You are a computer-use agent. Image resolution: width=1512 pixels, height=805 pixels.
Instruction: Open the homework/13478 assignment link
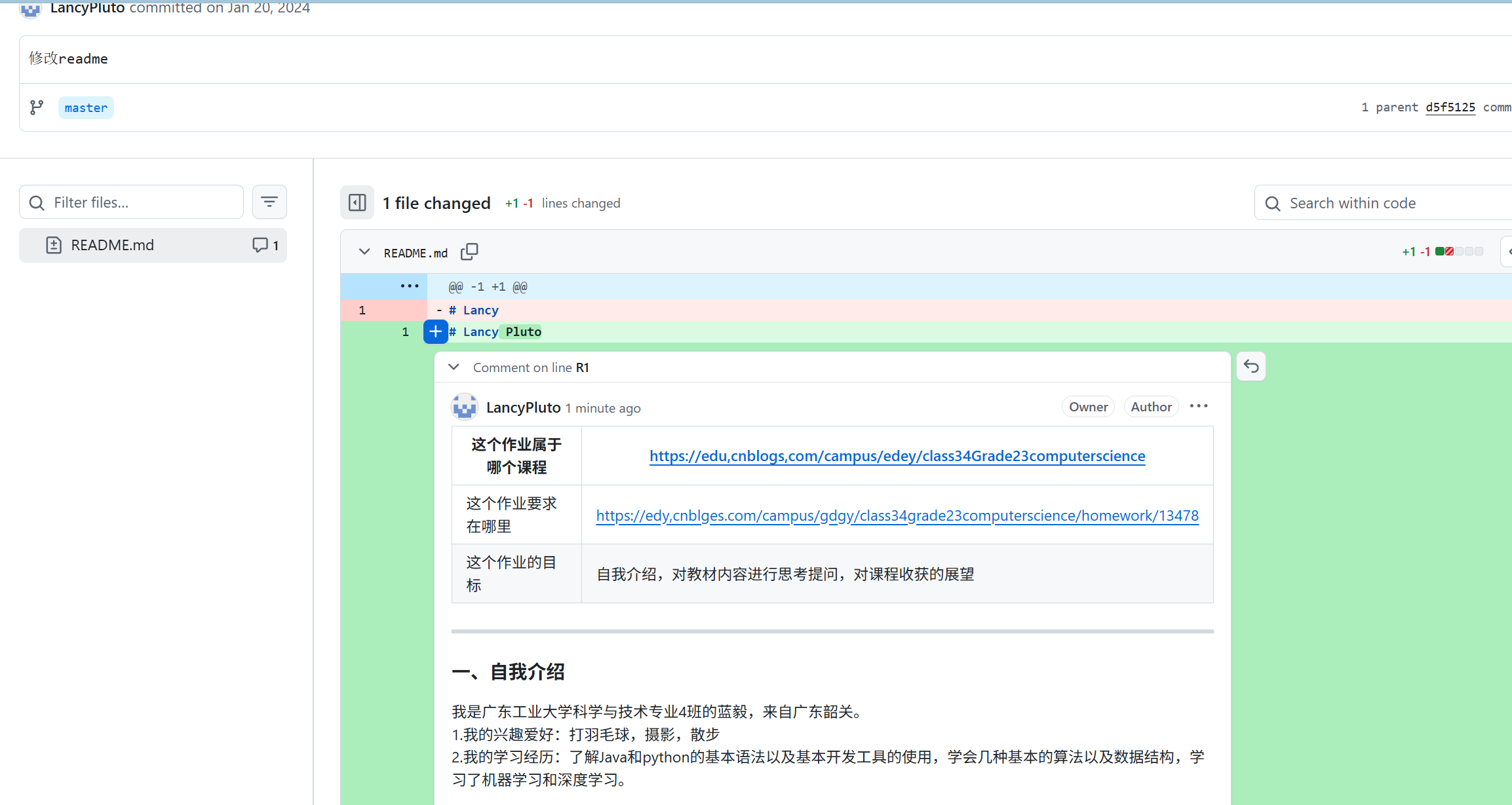(x=897, y=515)
